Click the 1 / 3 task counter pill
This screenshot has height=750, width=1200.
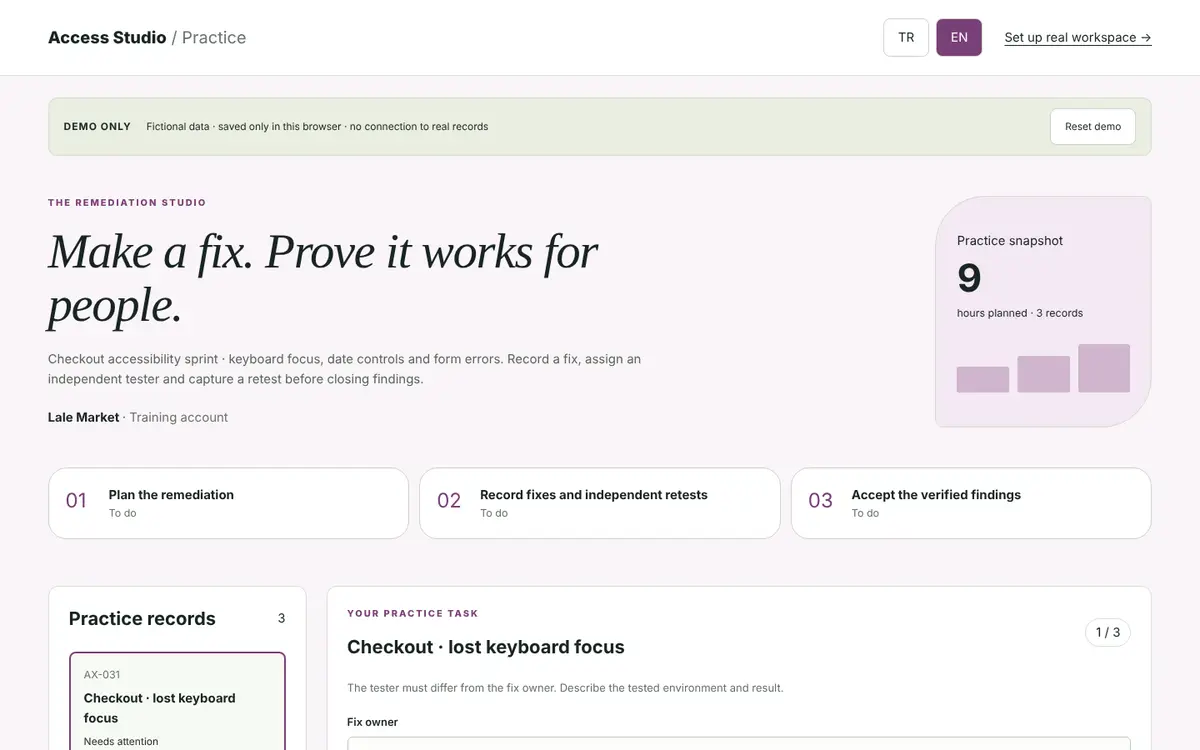coord(1108,632)
